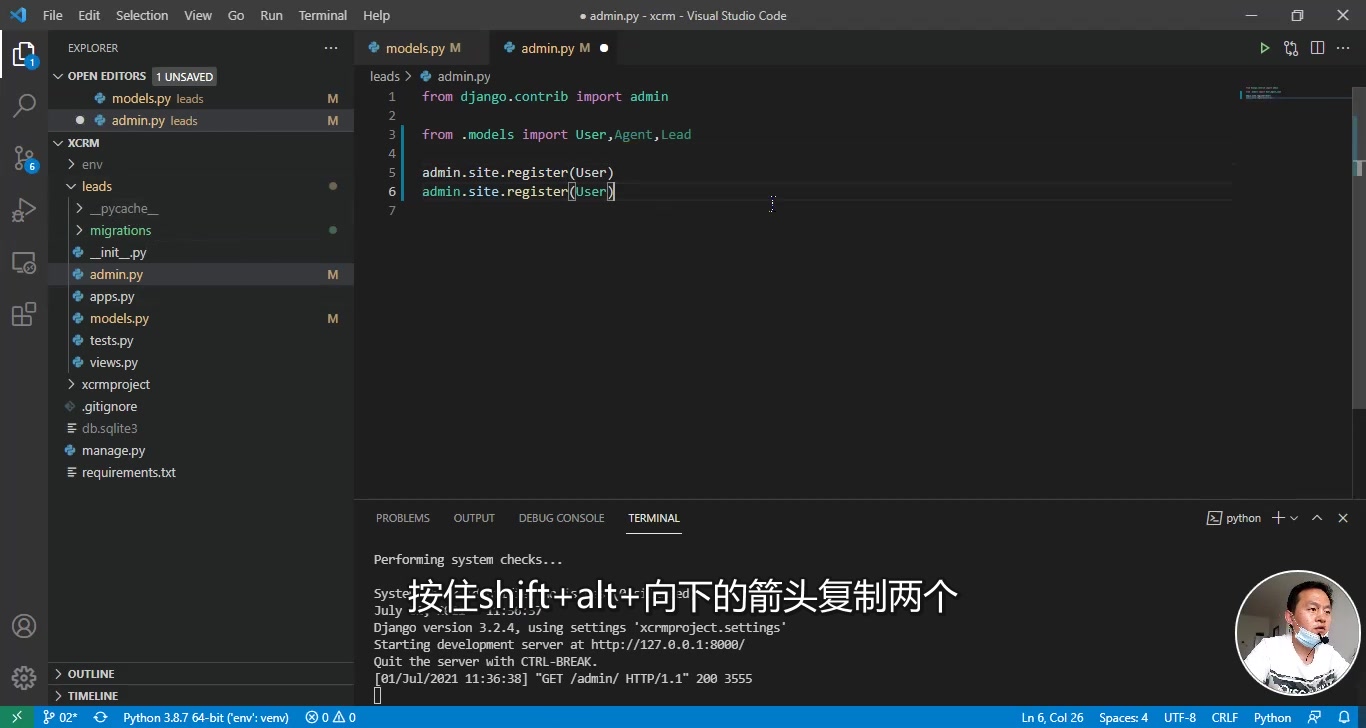Focus the terminal input cursor line

[x=378, y=695]
